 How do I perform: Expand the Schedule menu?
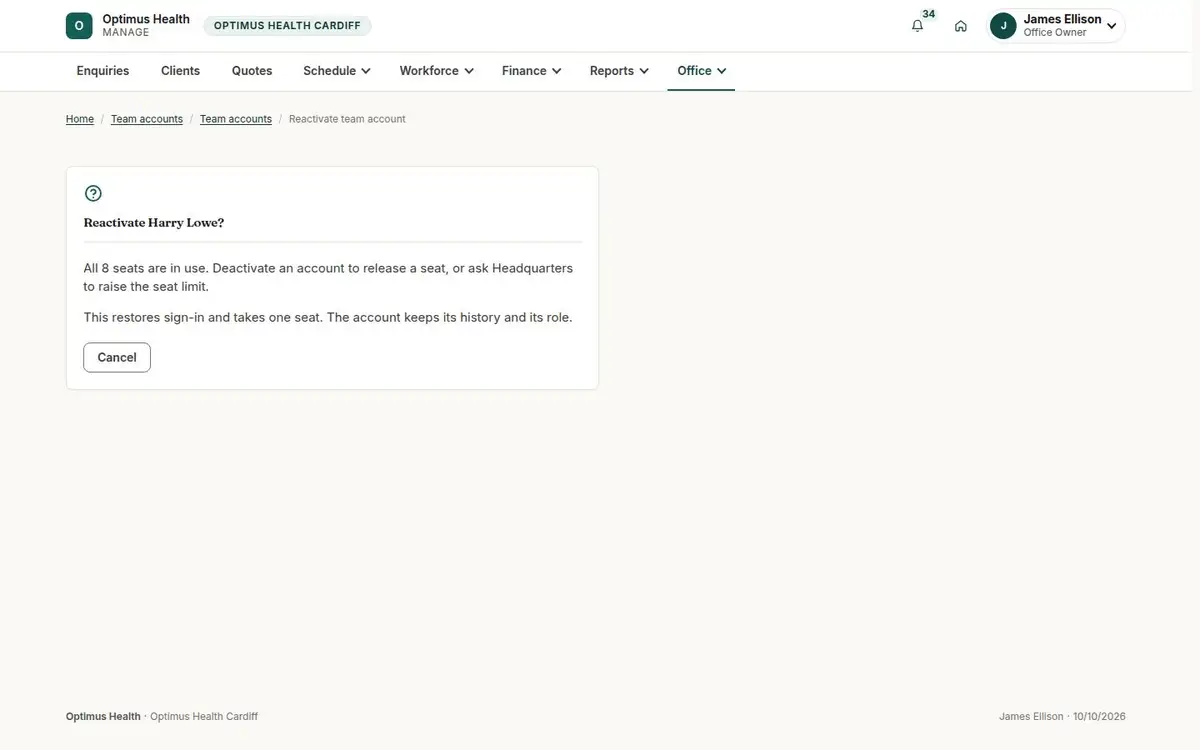(x=337, y=71)
